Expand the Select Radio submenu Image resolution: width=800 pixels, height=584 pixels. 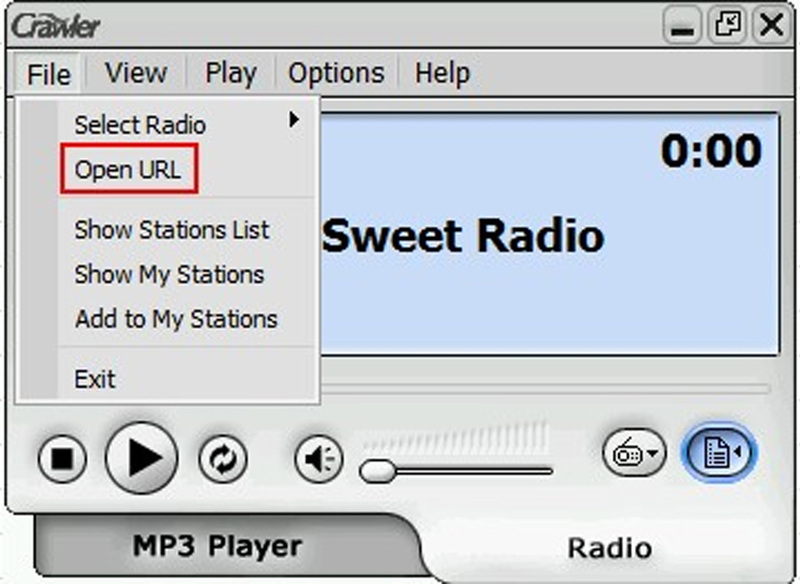click(186, 124)
